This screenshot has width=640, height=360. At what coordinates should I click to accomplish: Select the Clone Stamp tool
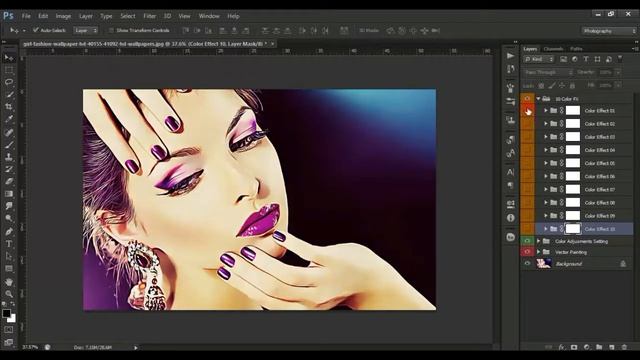pos(9,157)
